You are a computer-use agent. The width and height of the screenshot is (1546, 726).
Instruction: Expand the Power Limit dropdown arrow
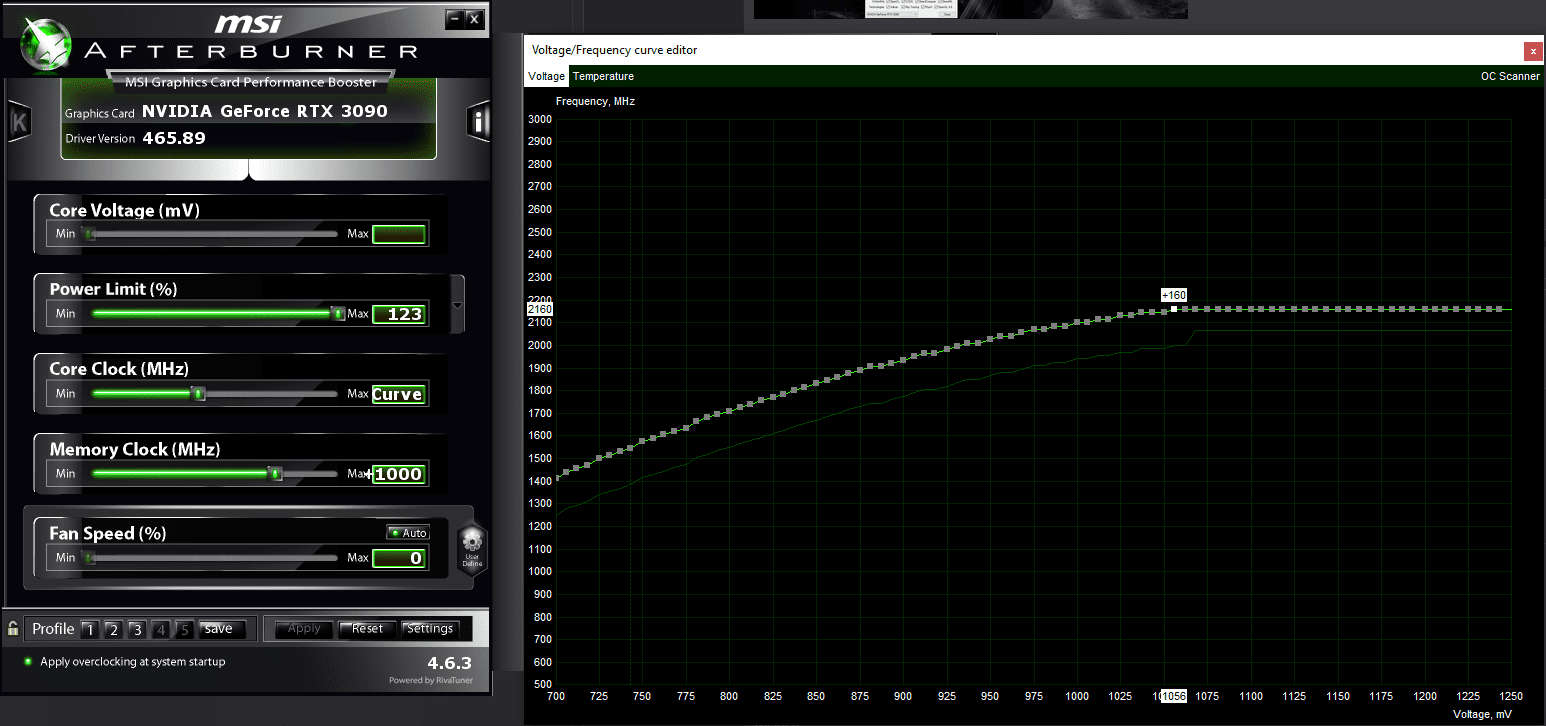pyautogui.click(x=458, y=305)
